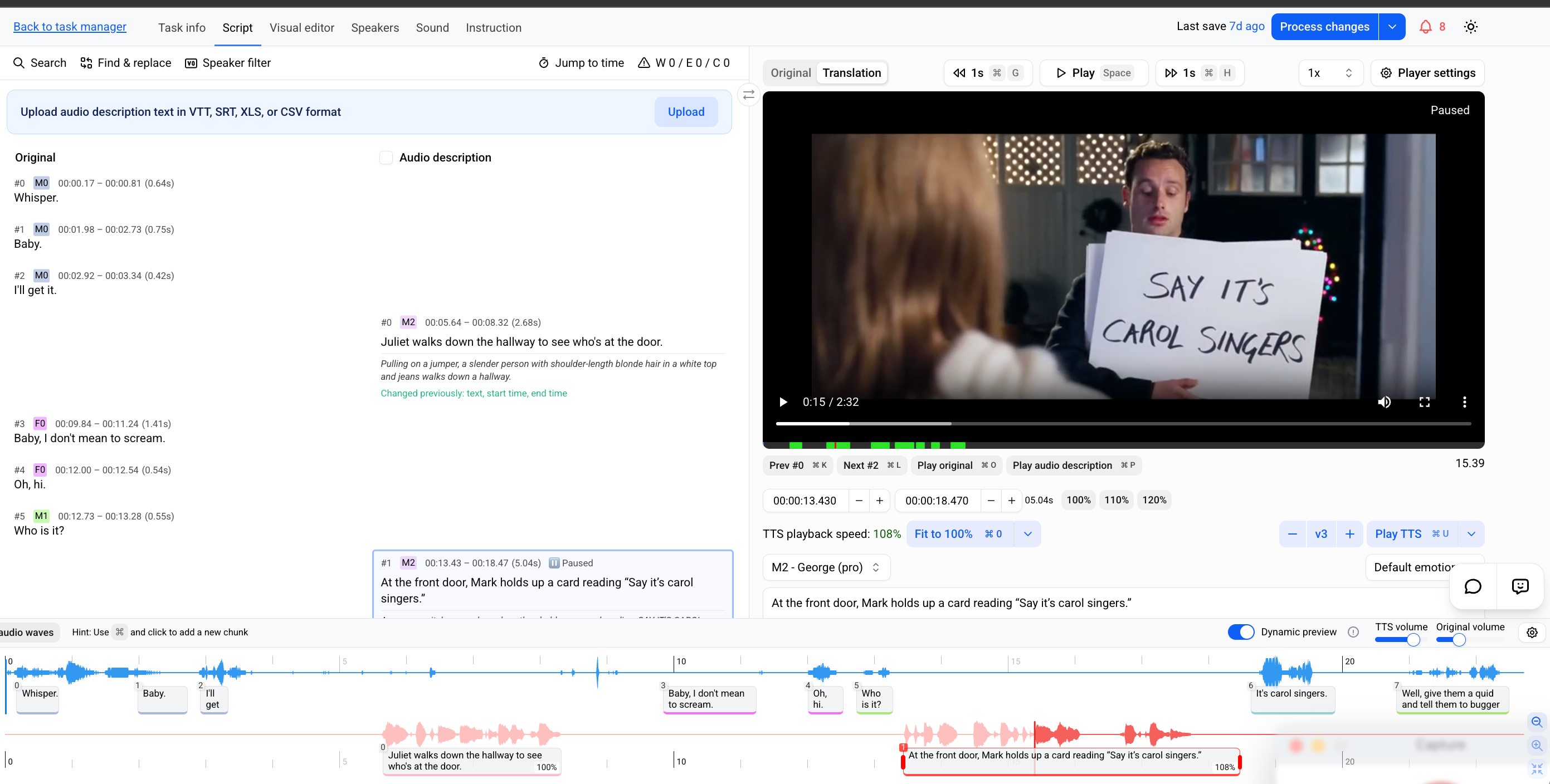Open Search in the script toolbar

coord(40,62)
